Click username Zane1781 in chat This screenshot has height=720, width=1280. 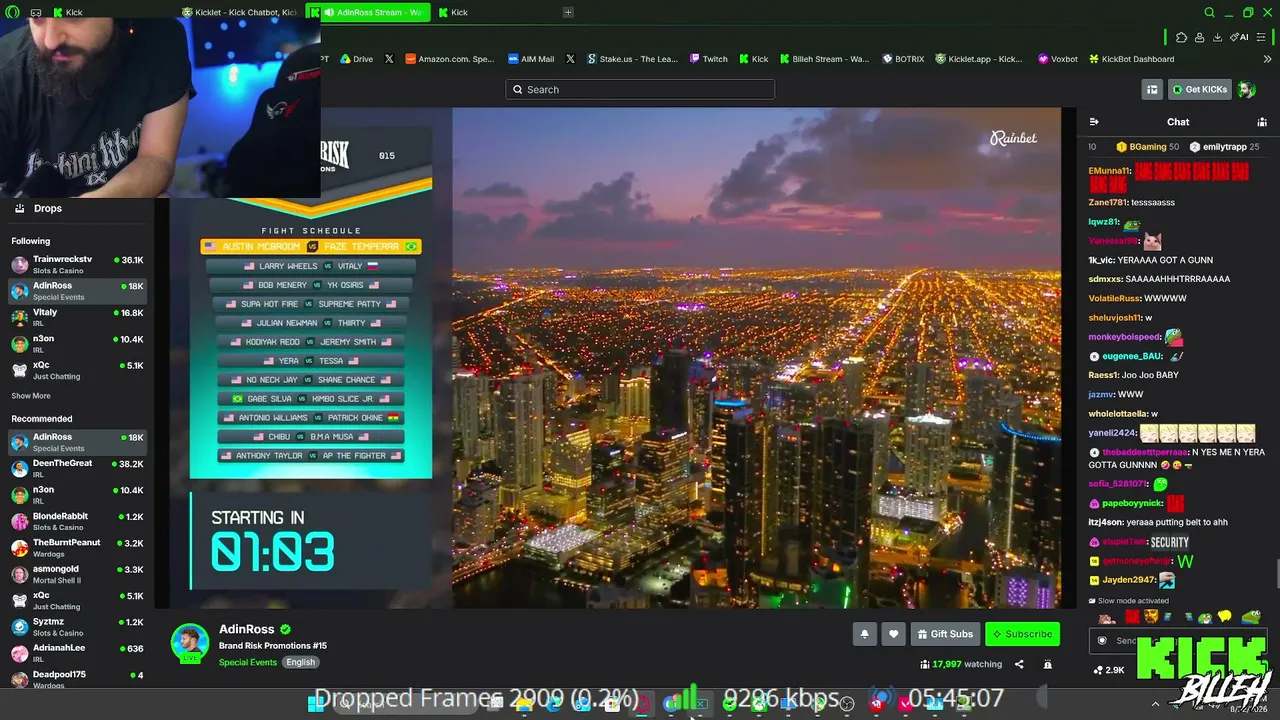pyautogui.click(x=1108, y=203)
